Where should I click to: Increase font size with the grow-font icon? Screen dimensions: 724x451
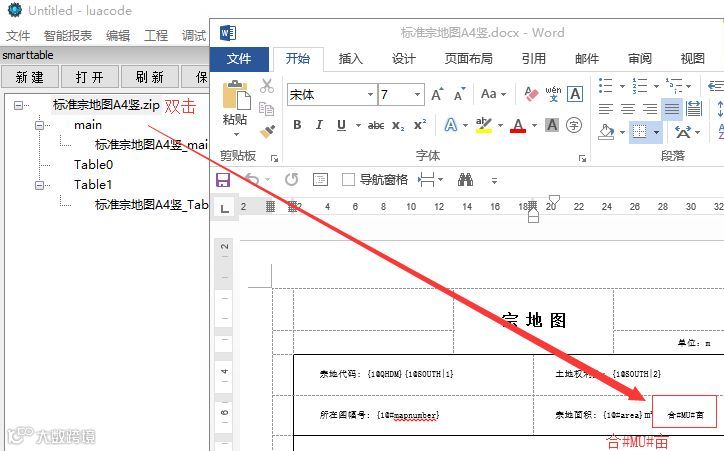point(437,94)
